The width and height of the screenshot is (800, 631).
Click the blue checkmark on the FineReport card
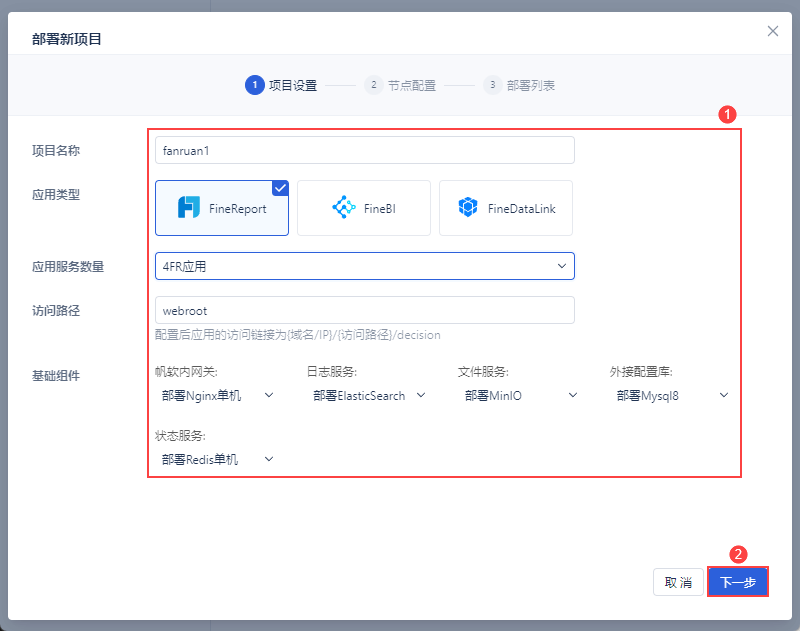pos(280,188)
